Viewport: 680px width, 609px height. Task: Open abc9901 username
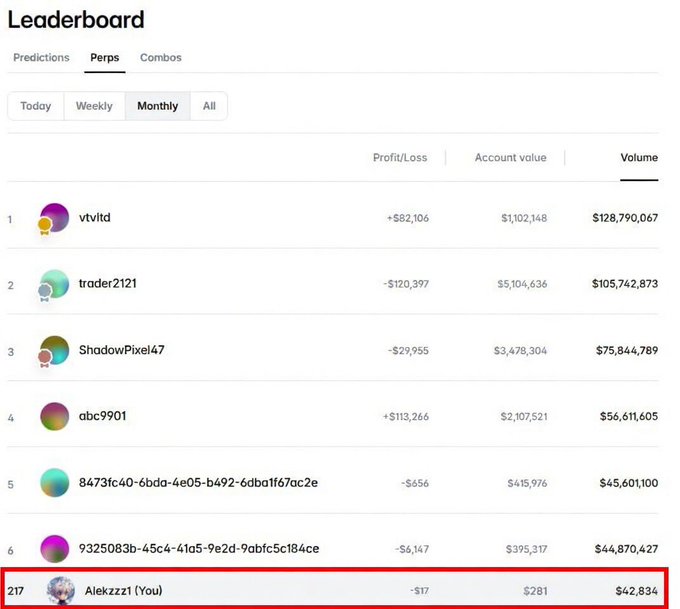coord(102,416)
